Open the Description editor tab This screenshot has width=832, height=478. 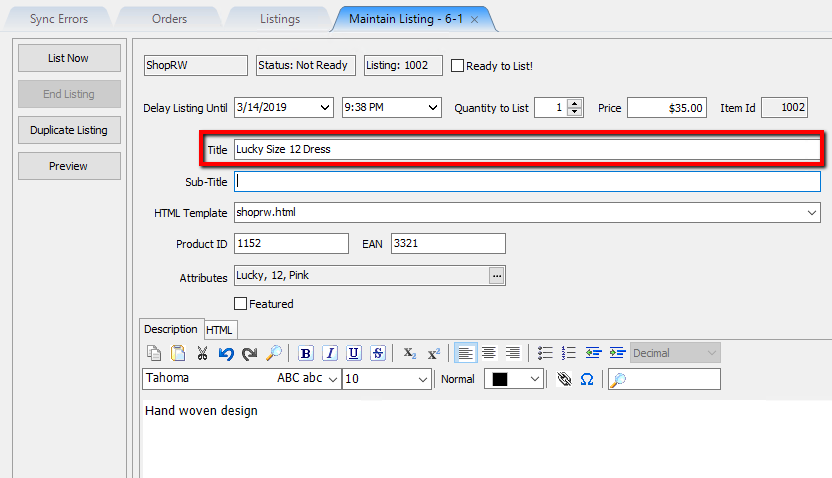coord(171,329)
